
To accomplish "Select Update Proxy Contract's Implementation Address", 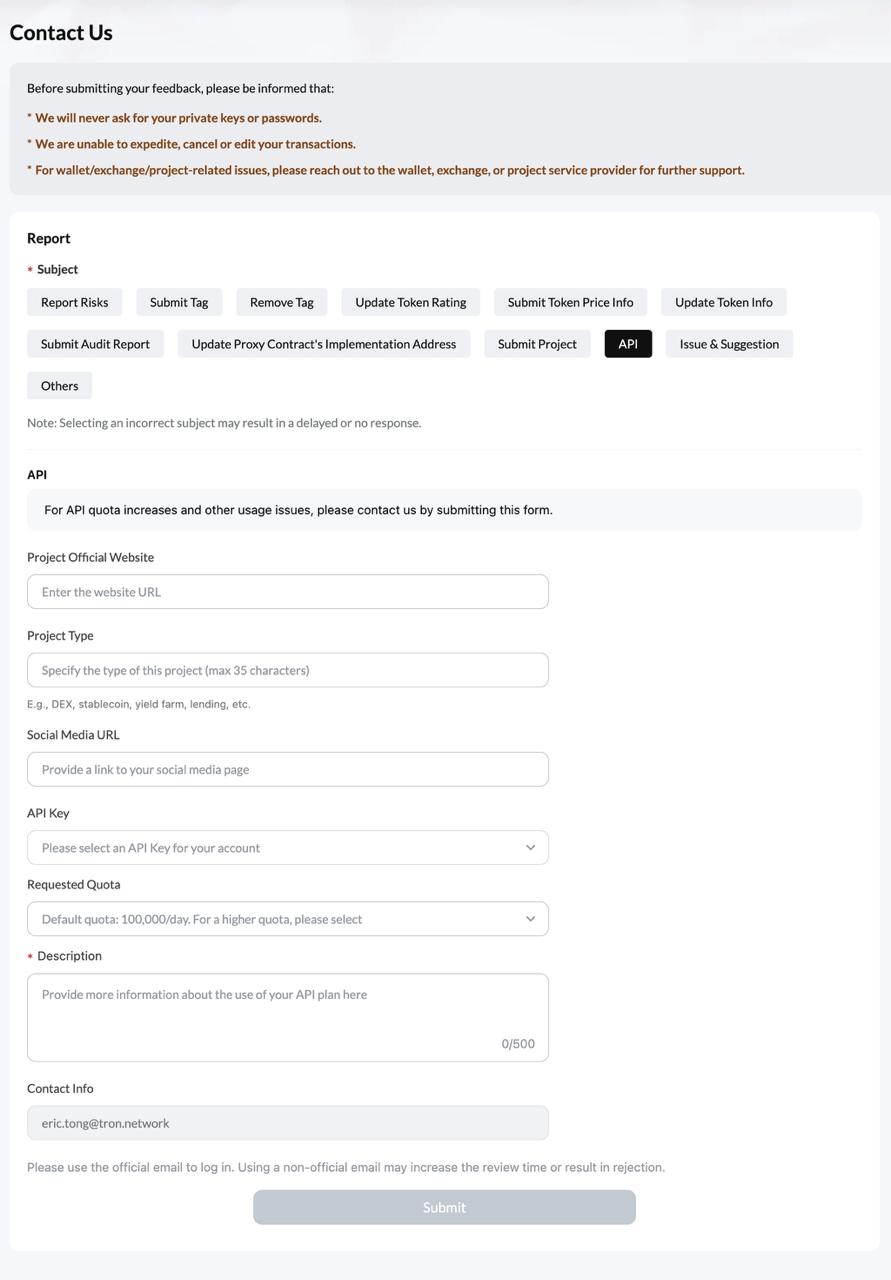I will 322,343.
